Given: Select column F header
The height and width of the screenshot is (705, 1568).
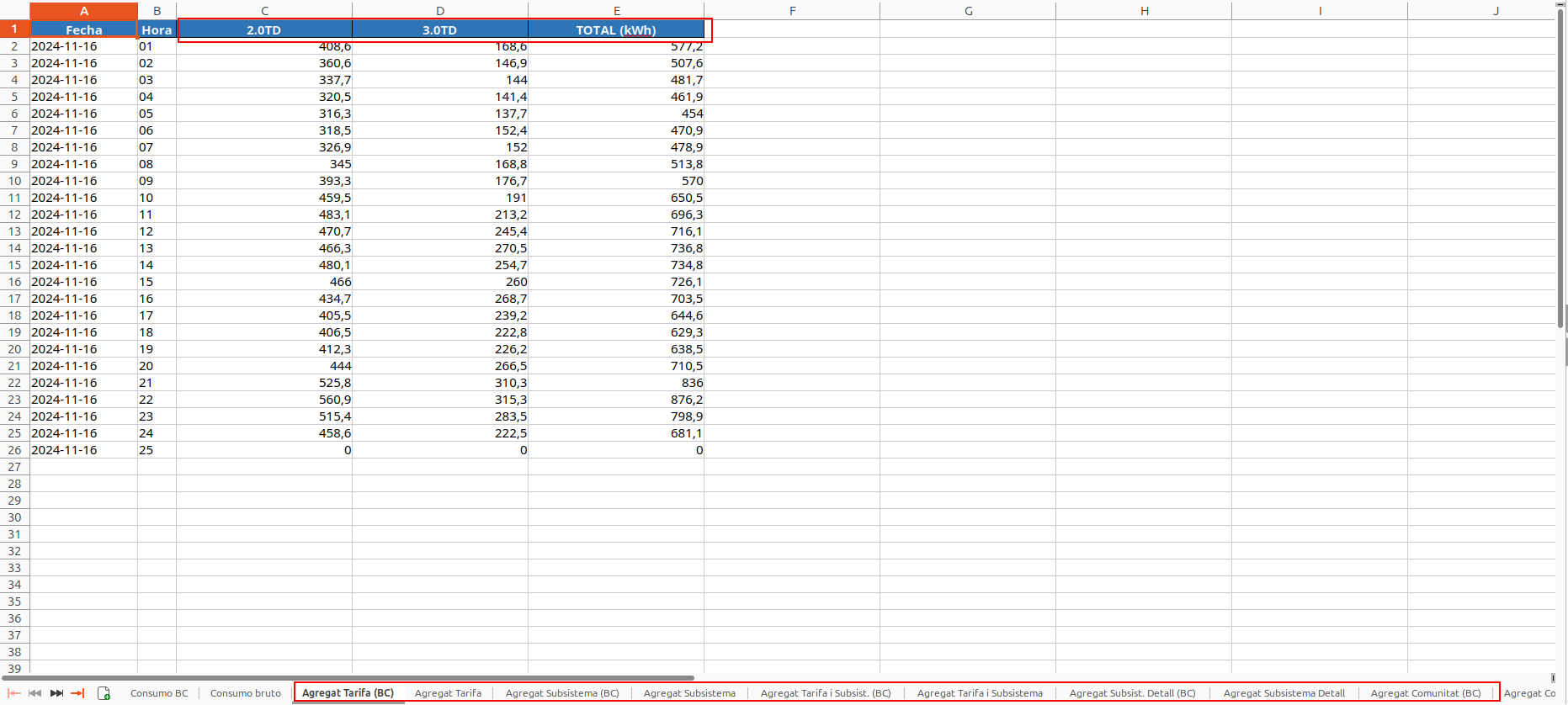Looking at the screenshot, I should tap(792, 11).
